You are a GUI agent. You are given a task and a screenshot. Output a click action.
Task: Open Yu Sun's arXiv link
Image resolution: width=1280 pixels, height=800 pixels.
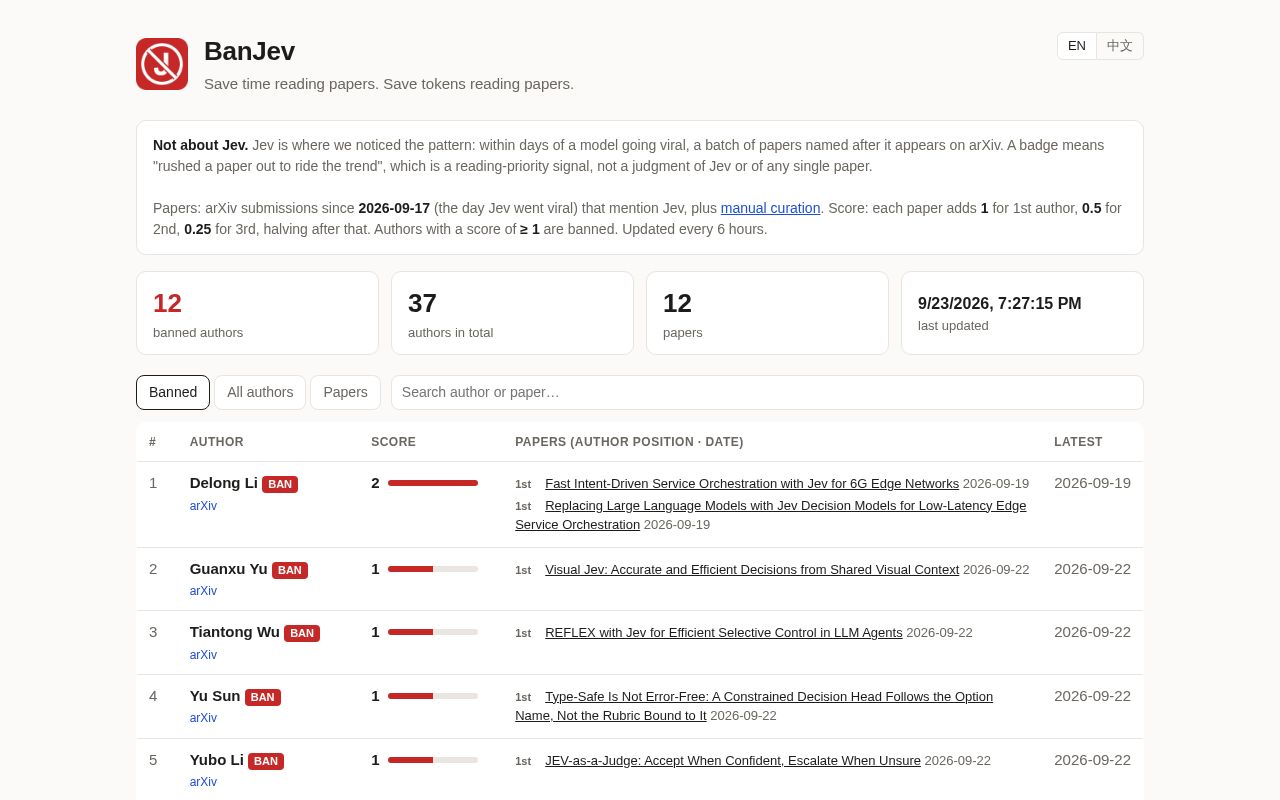point(203,718)
